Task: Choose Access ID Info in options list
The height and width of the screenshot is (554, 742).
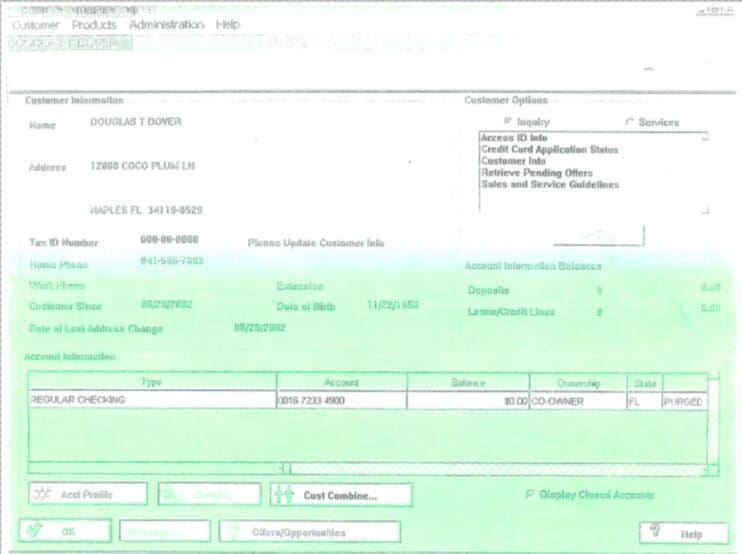Action: [514, 138]
